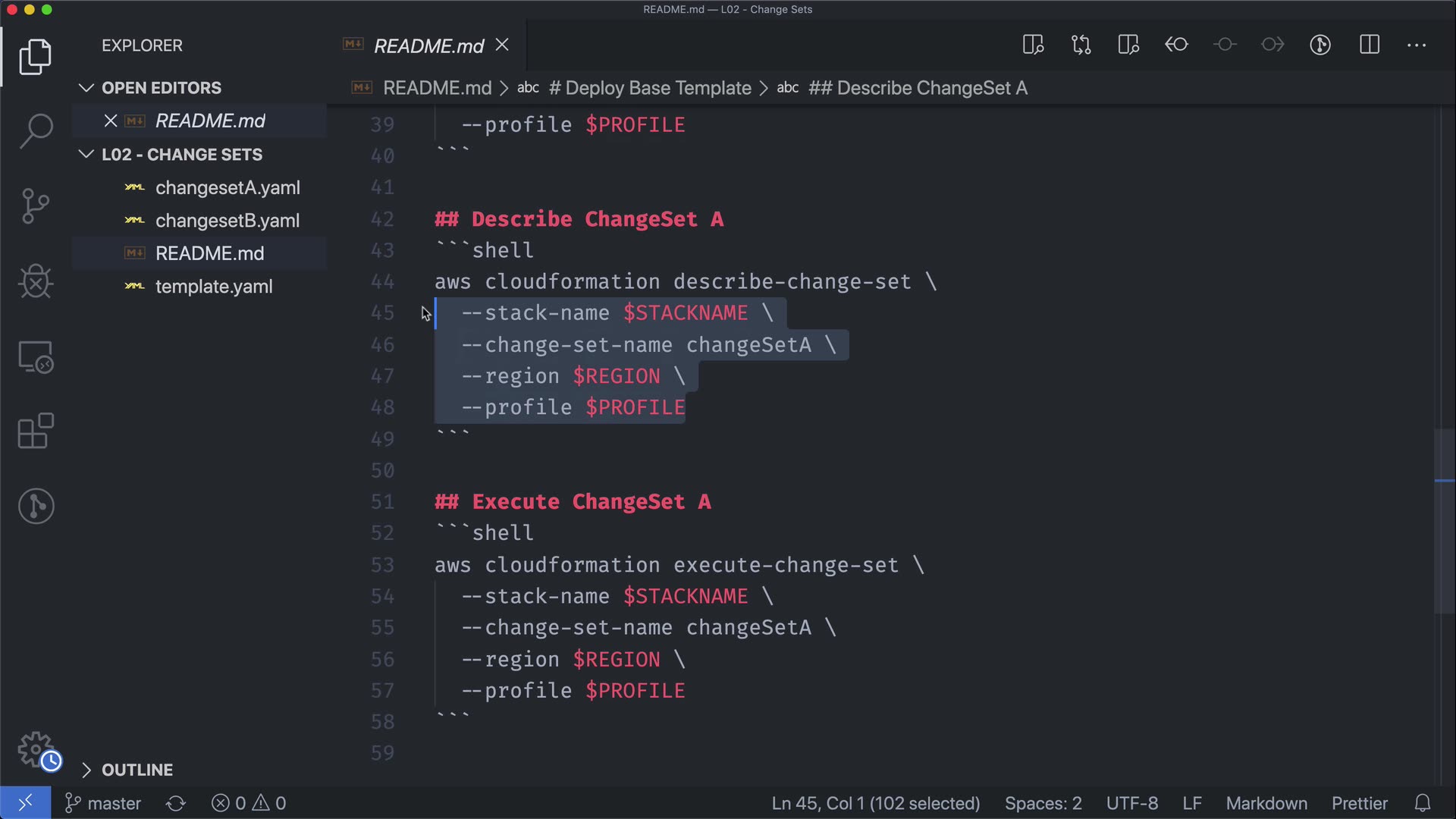
Task: Open template.yaml in the file tree
Action: 213,287
